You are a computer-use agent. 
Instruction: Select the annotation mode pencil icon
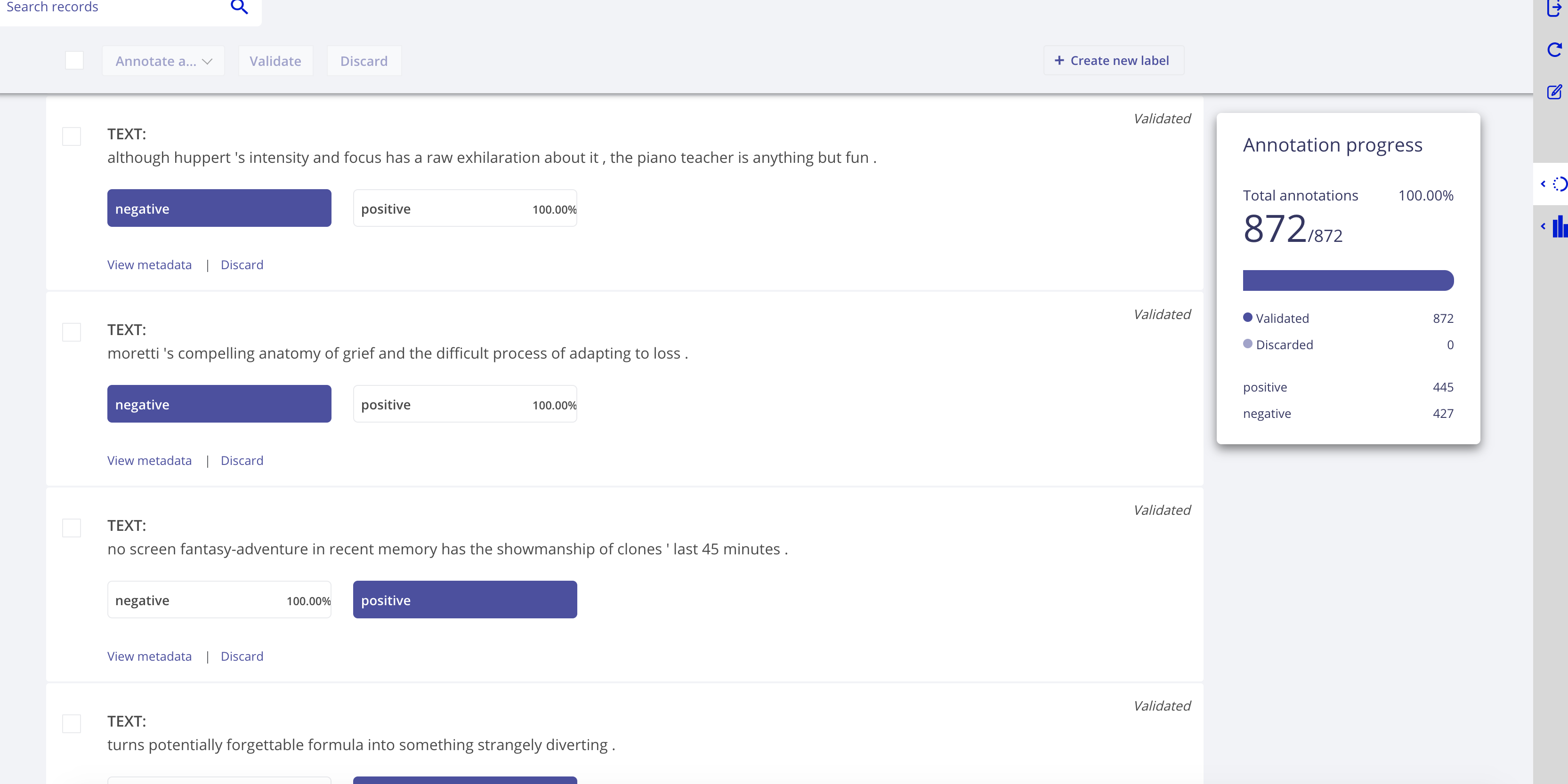1555,91
